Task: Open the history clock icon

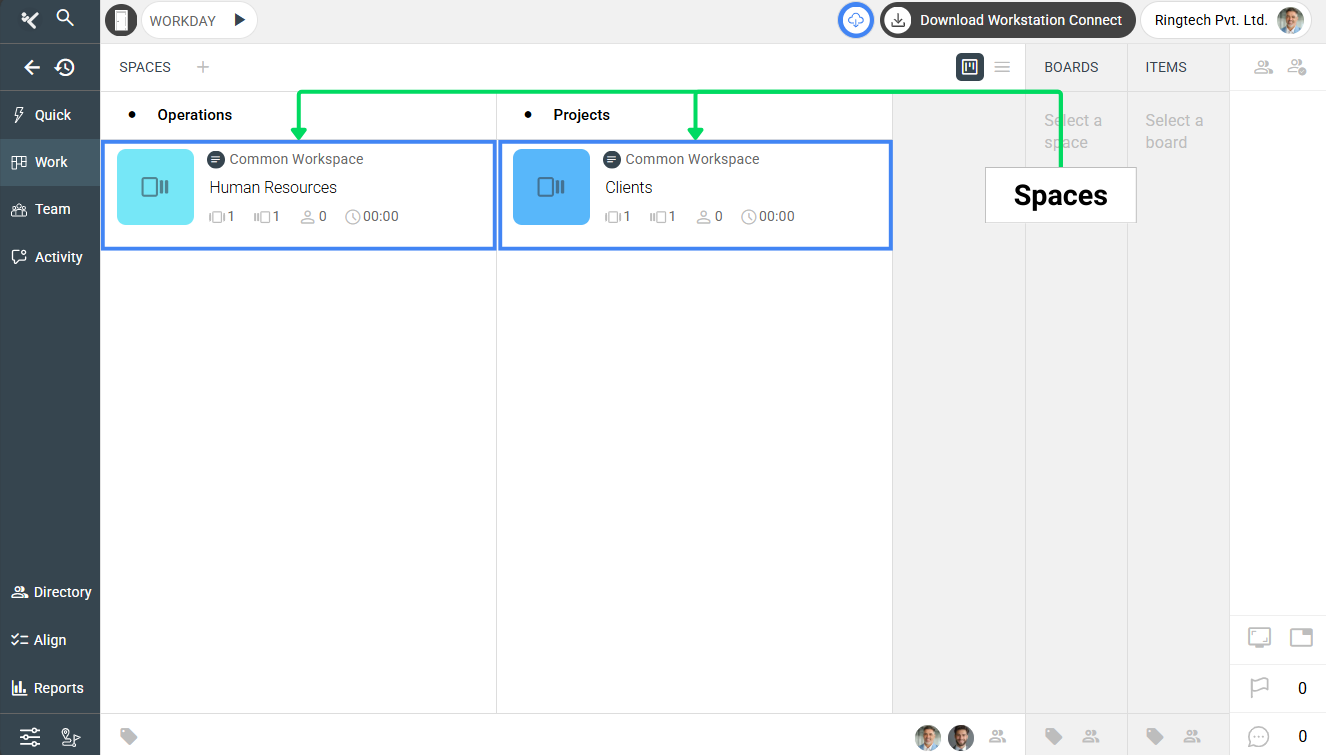Action: [65, 67]
